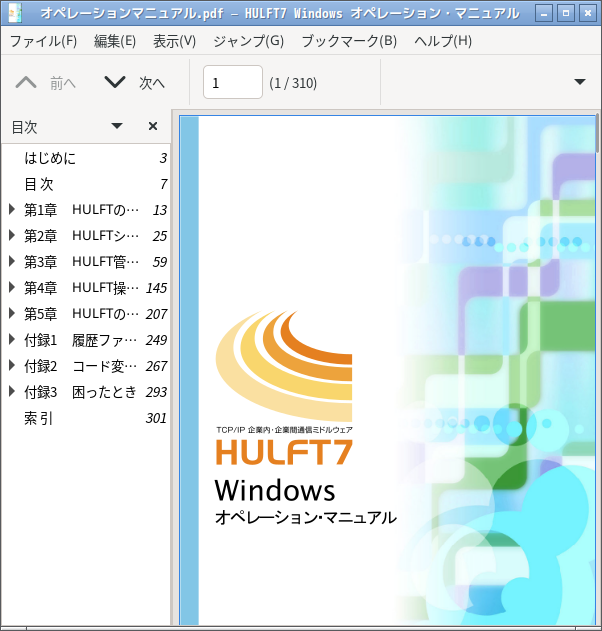Open the 編集(E) menu

click(115, 41)
